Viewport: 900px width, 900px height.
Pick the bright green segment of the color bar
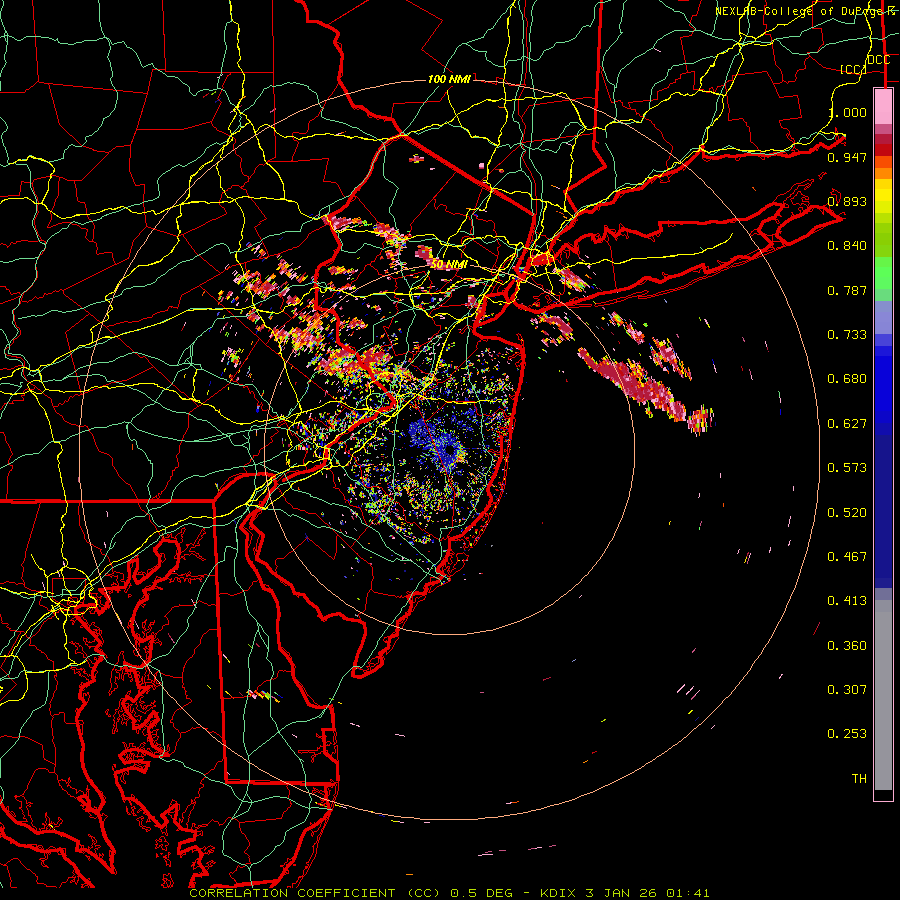883,273
